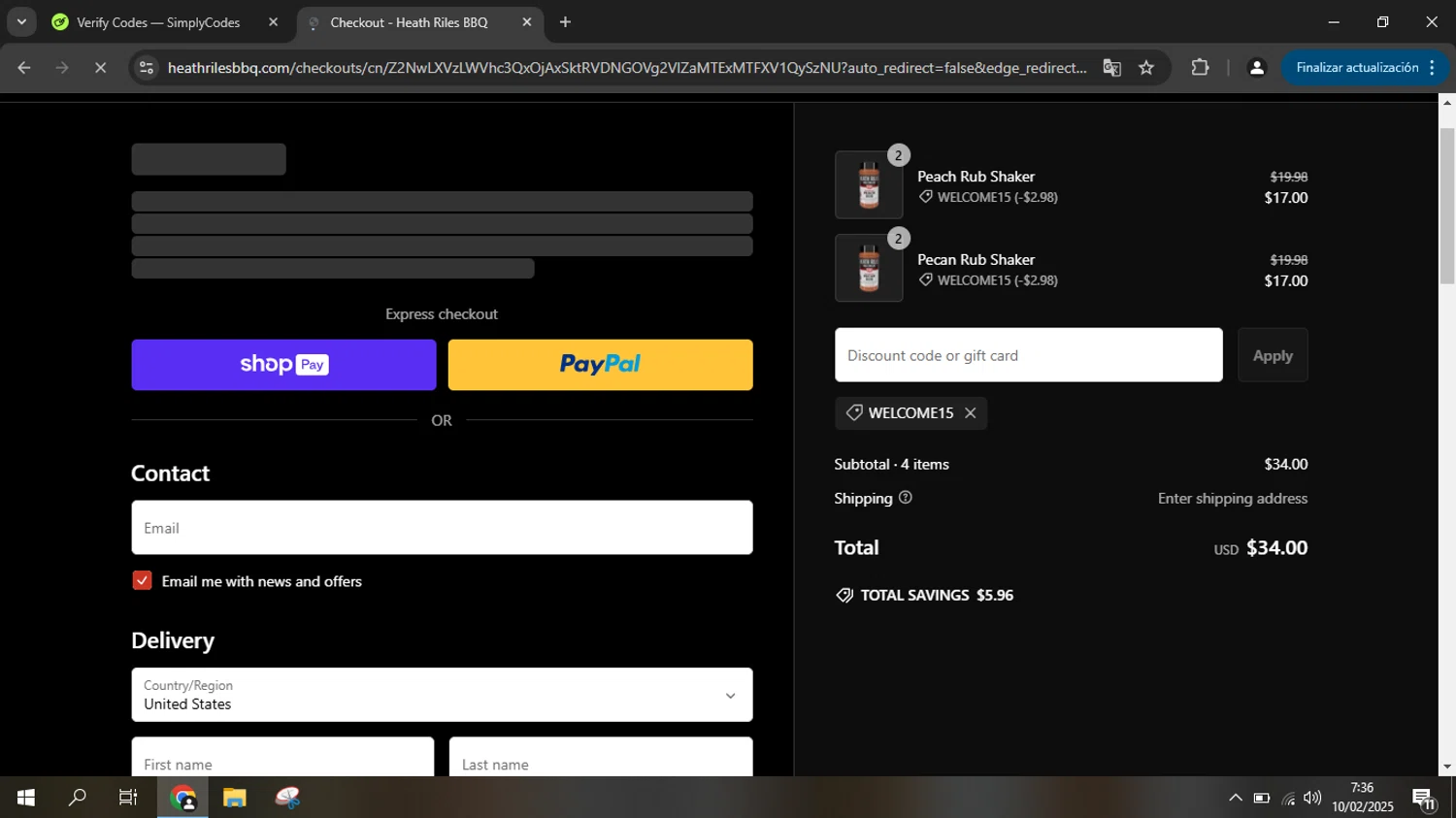Close the Checkout - Heath Riles BBQ tab
The image size is (1456, 818).
coord(527,22)
